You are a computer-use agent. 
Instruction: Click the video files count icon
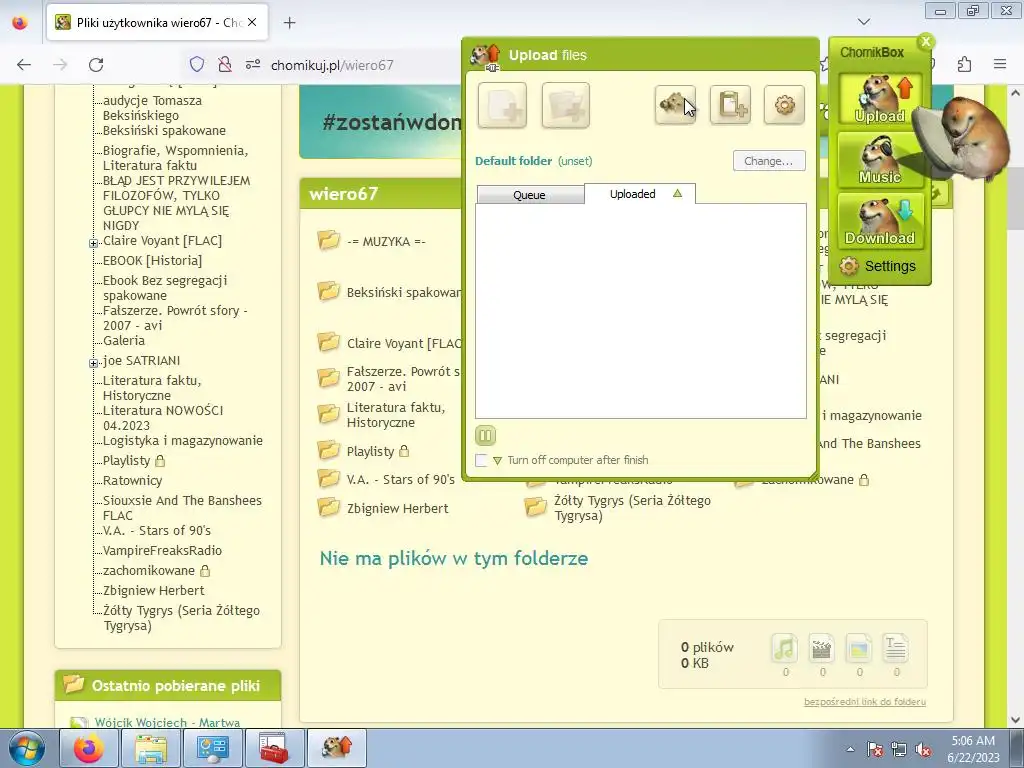822,648
